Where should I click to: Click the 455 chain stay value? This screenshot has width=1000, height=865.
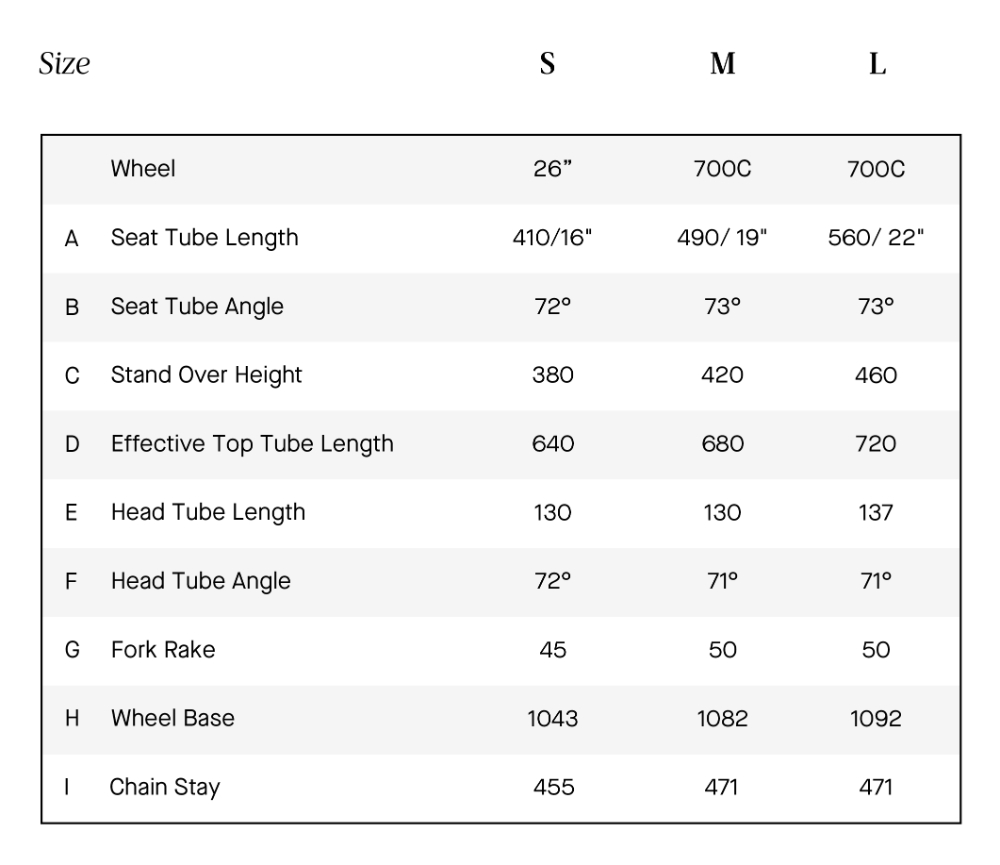[x=553, y=787]
